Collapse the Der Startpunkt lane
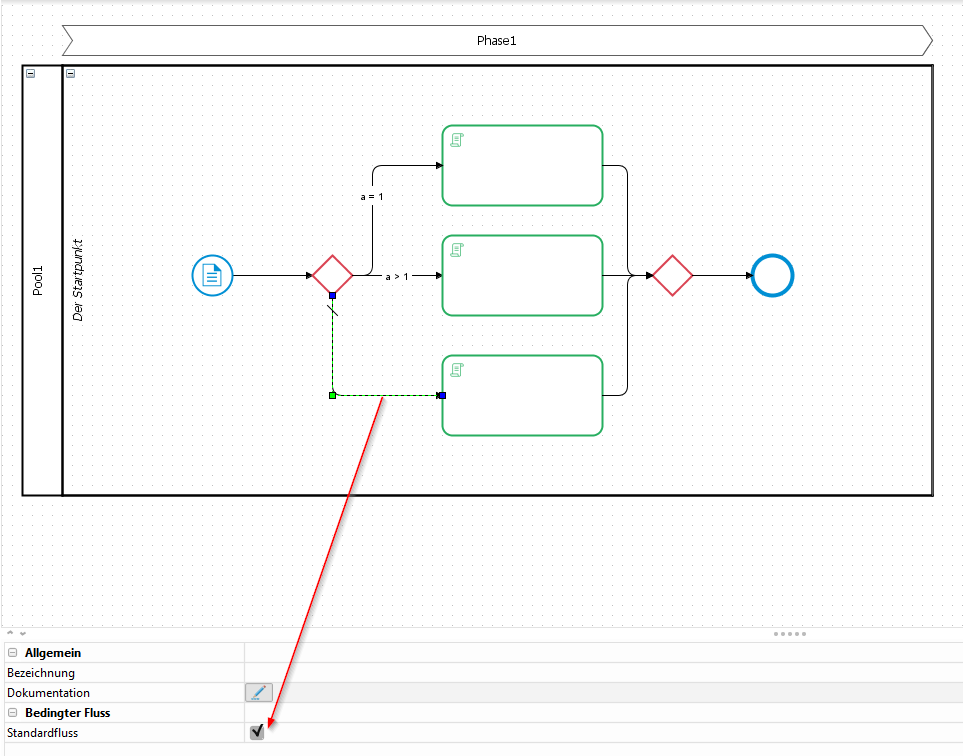The image size is (963, 756). tap(70, 73)
